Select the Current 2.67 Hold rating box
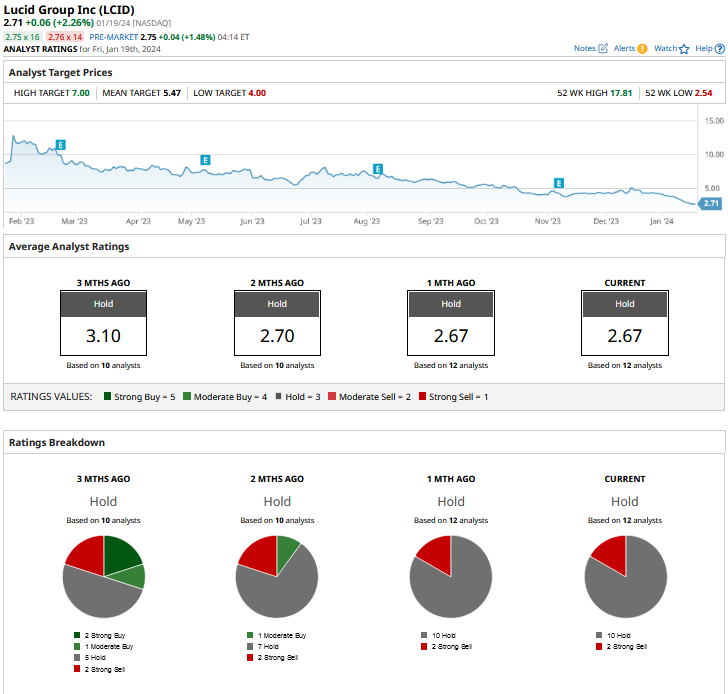728x694 pixels. point(624,323)
